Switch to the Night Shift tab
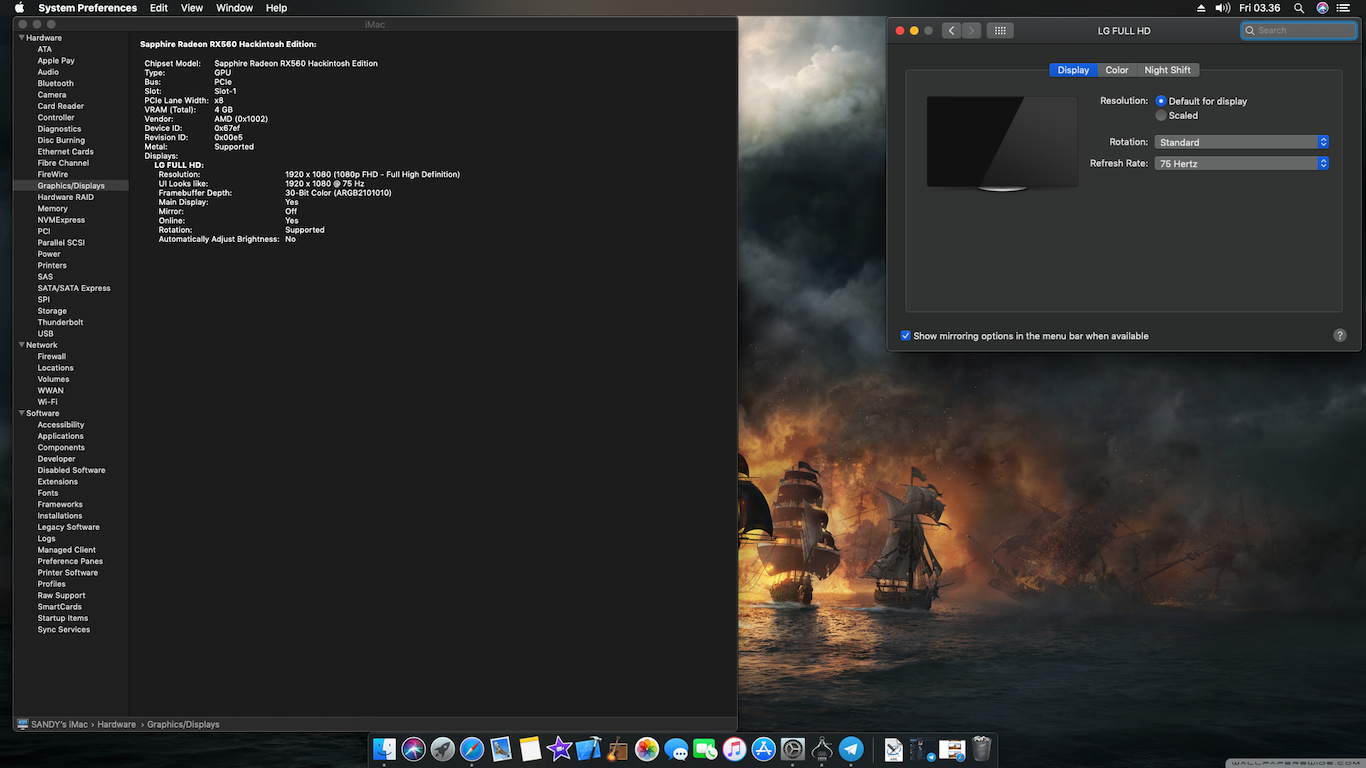The height and width of the screenshot is (768, 1366). pos(1168,70)
